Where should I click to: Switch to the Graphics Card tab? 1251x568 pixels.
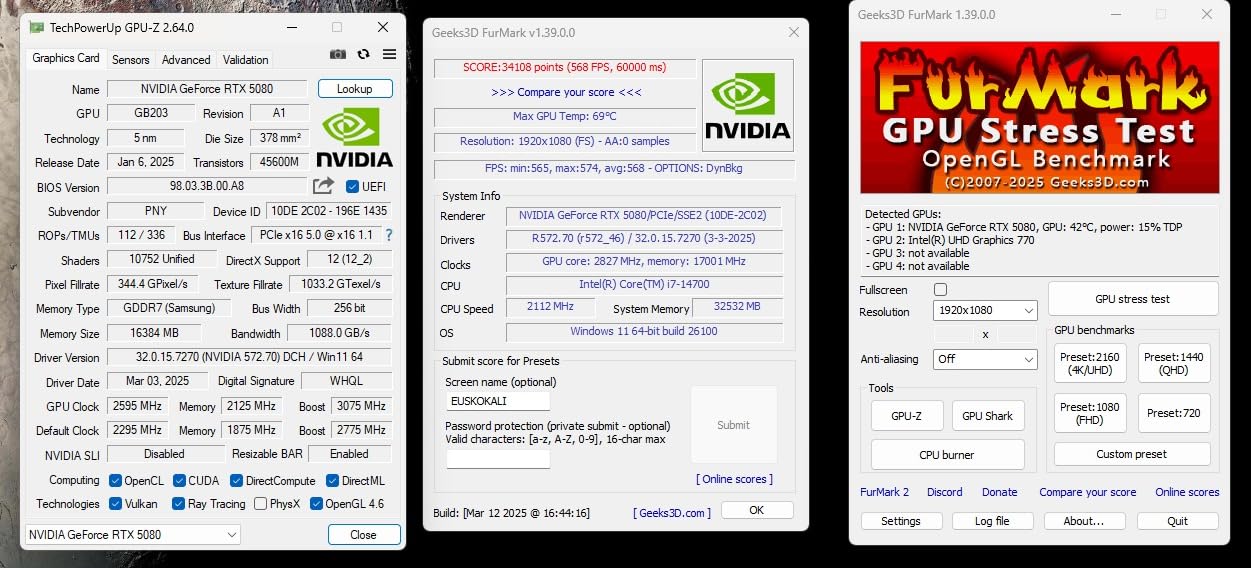coord(66,58)
